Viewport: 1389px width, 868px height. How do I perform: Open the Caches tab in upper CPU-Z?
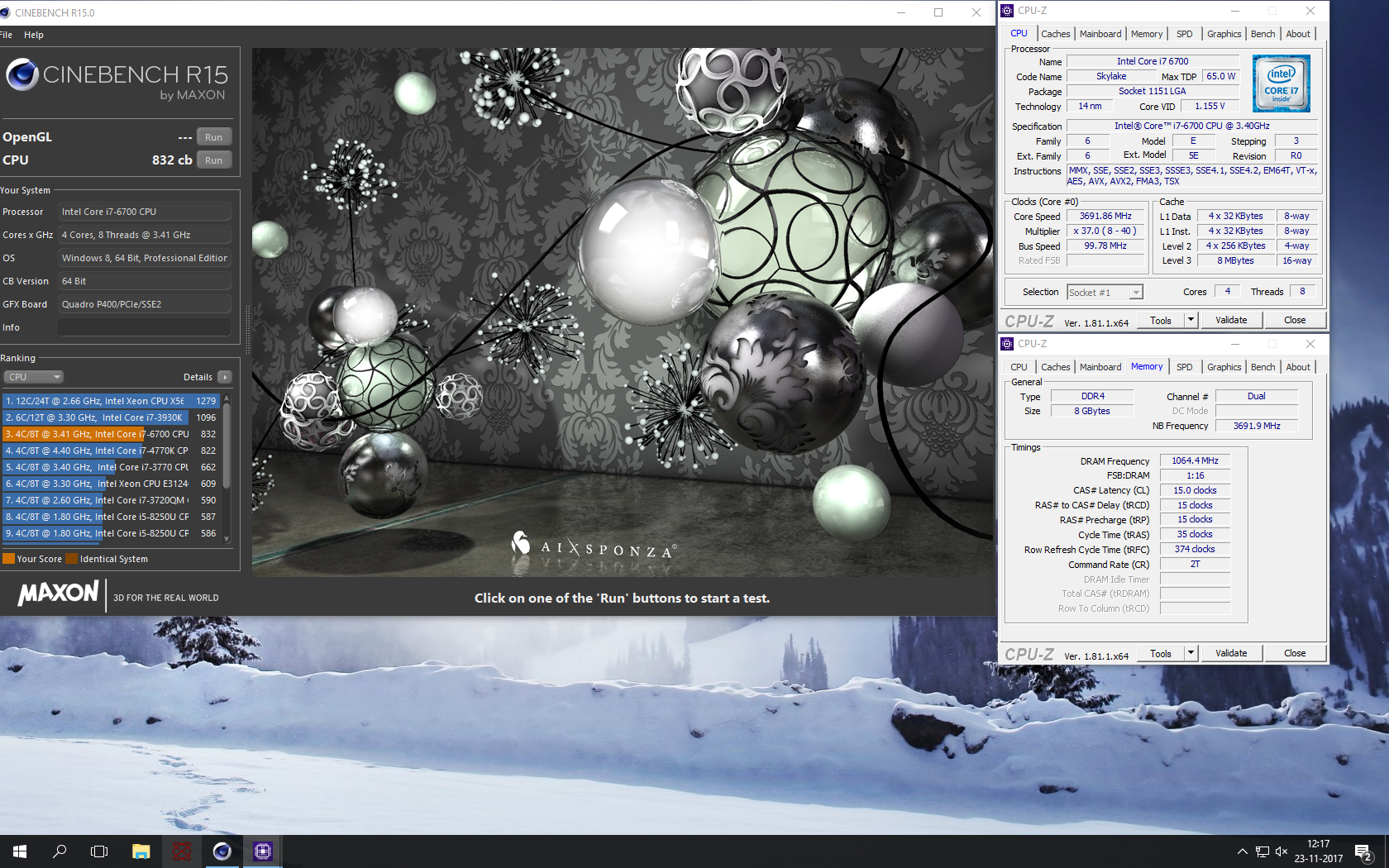pyautogui.click(x=1055, y=34)
